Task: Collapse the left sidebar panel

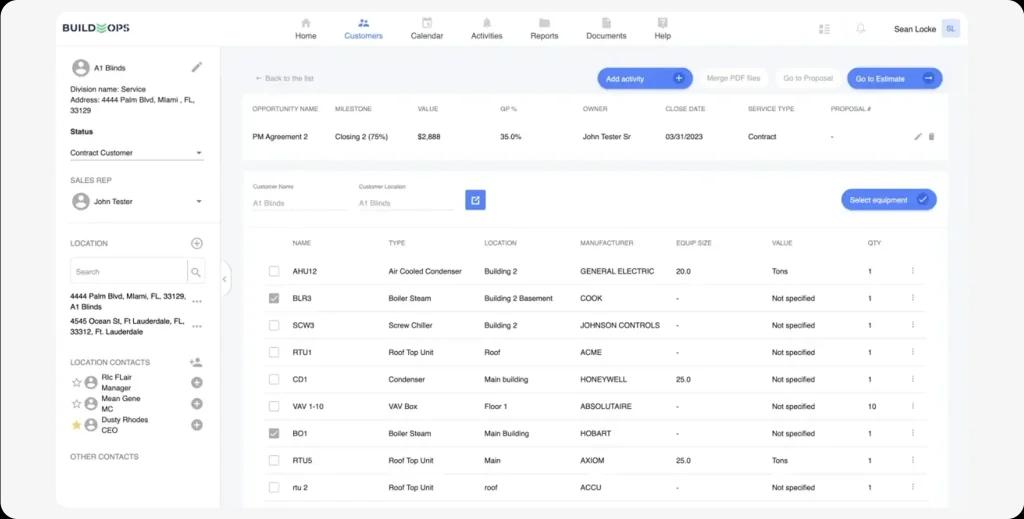Action: pyautogui.click(x=224, y=279)
